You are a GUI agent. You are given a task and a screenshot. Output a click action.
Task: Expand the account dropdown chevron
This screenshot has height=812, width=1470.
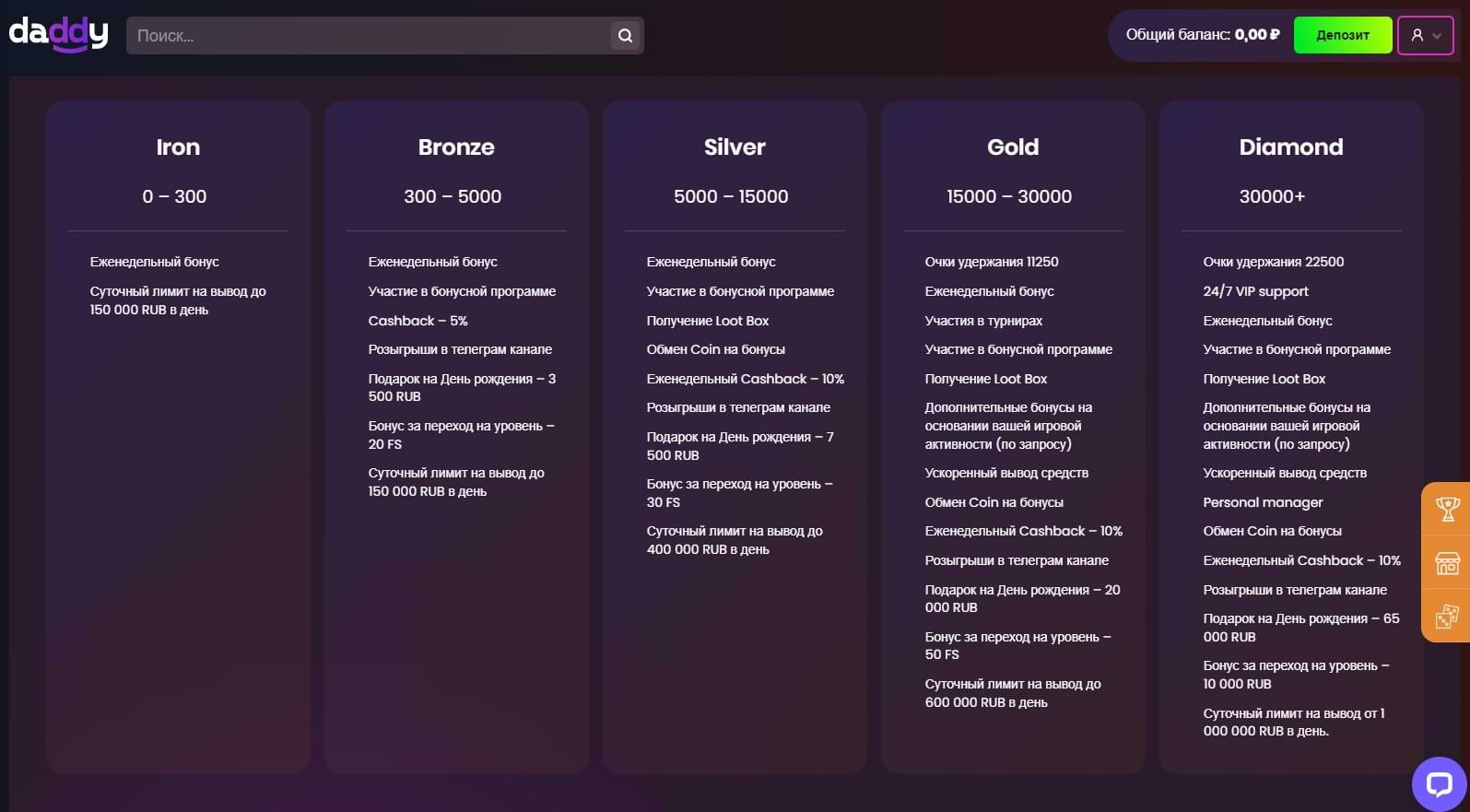tap(1437, 36)
